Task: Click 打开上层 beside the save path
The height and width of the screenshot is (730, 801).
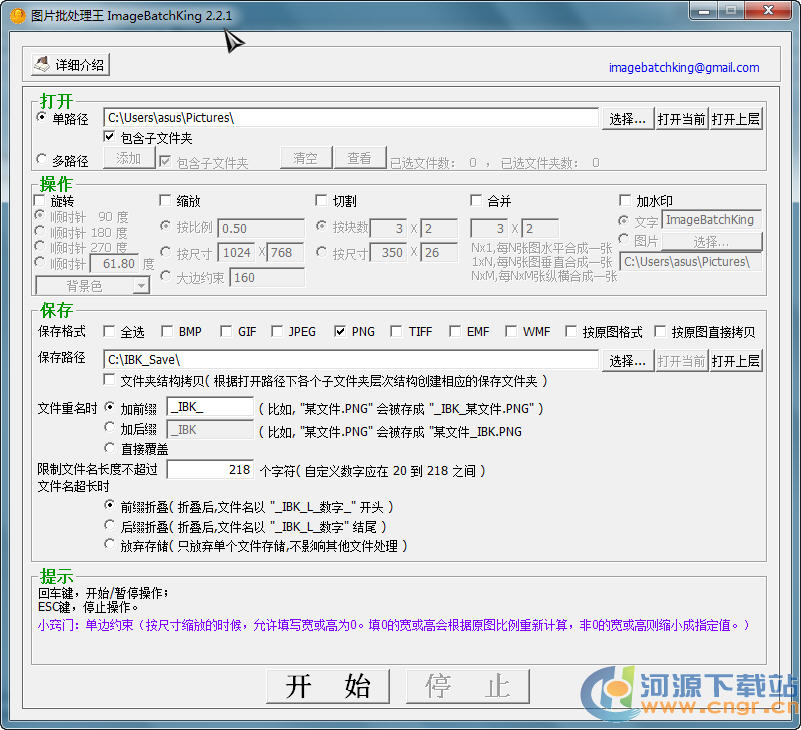Action: [x=736, y=360]
